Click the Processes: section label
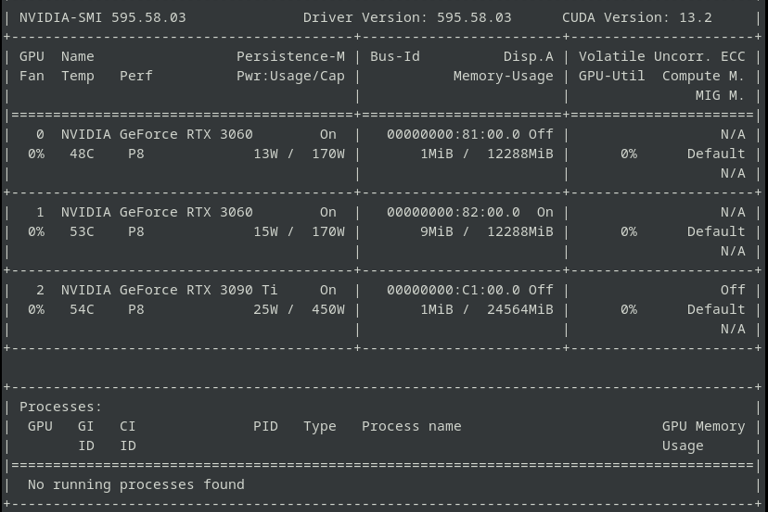This screenshot has width=768, height=512. click(61, 407)
